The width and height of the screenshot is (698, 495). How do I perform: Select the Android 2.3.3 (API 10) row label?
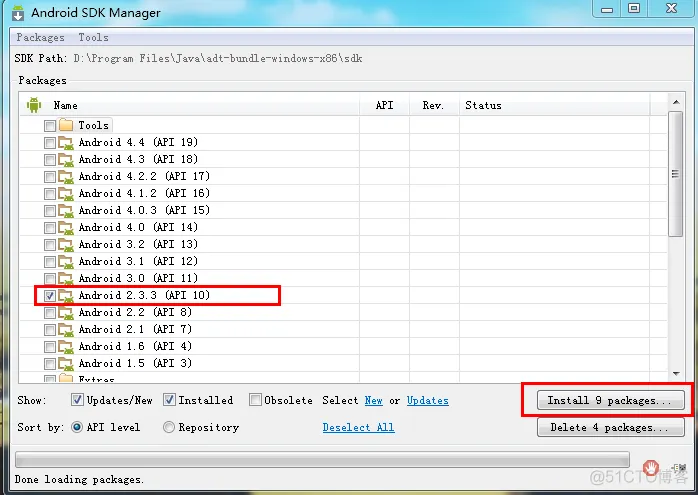tap(144, 296)
